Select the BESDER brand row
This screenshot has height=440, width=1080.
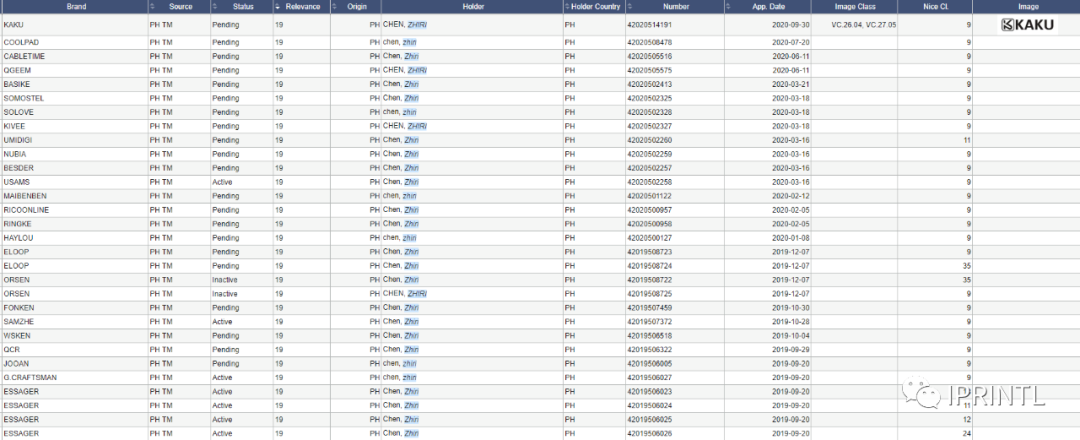[x=540, y=168]
